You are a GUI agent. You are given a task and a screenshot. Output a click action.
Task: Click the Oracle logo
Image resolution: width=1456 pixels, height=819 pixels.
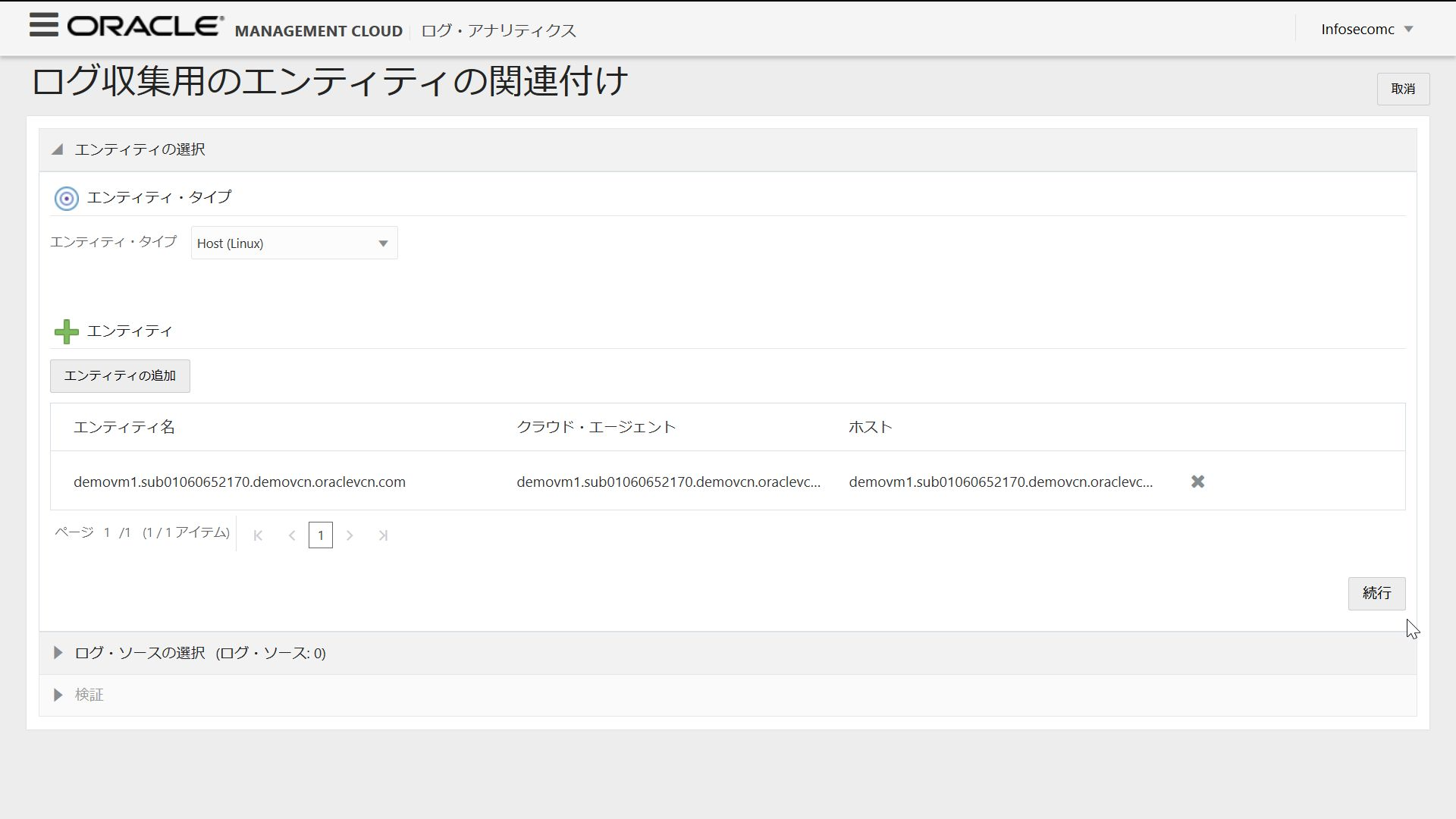coord(146,27)
